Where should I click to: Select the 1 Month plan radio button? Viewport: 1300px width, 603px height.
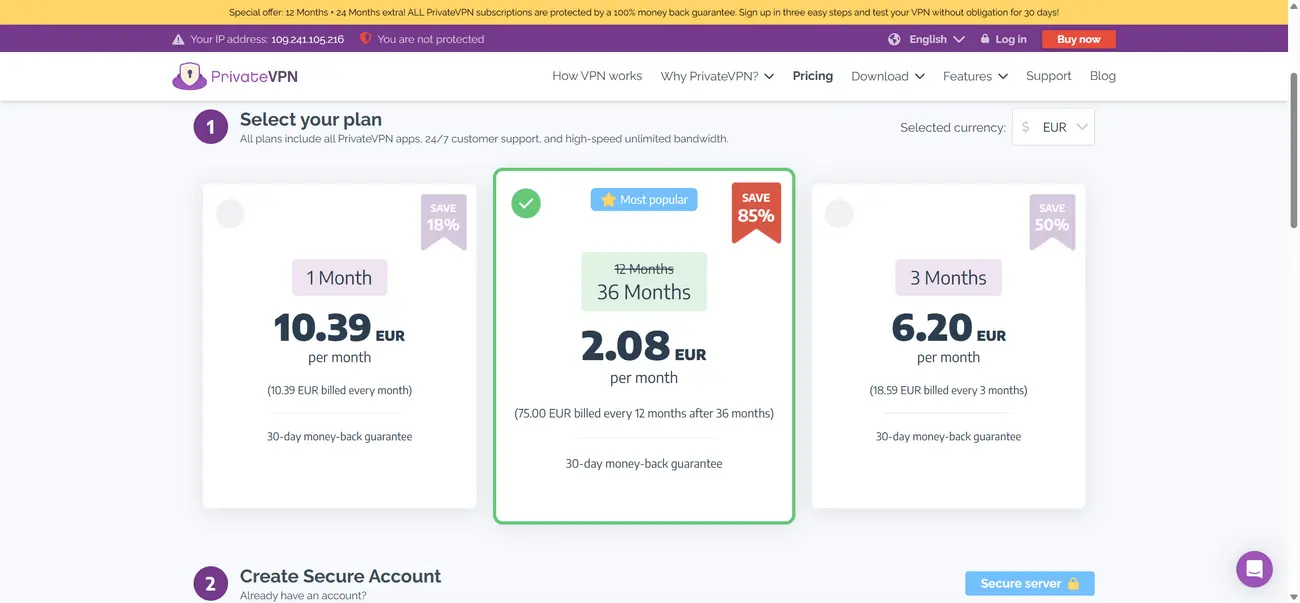click(231, 214)
